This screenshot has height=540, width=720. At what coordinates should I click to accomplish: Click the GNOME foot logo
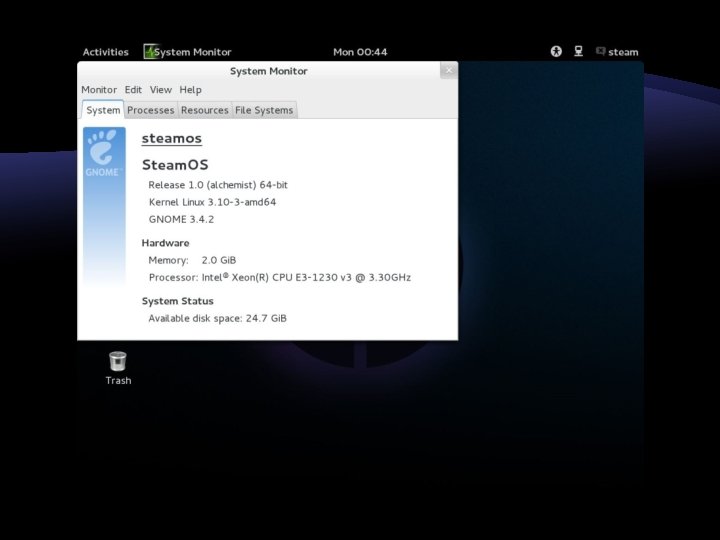click(x=104, y=154)
